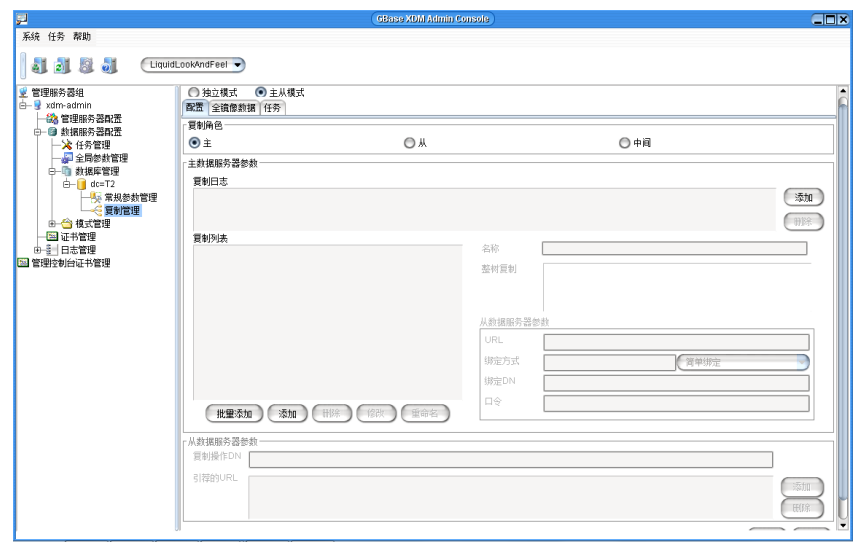Screen dimensions: 856x549
Task: Click the 批量添加 button
Action: [234, 414]
